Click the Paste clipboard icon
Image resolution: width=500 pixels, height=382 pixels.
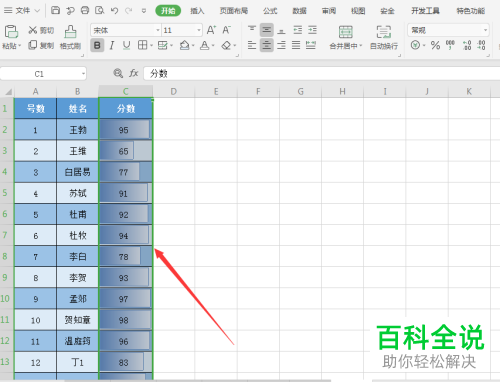[11, 32]
